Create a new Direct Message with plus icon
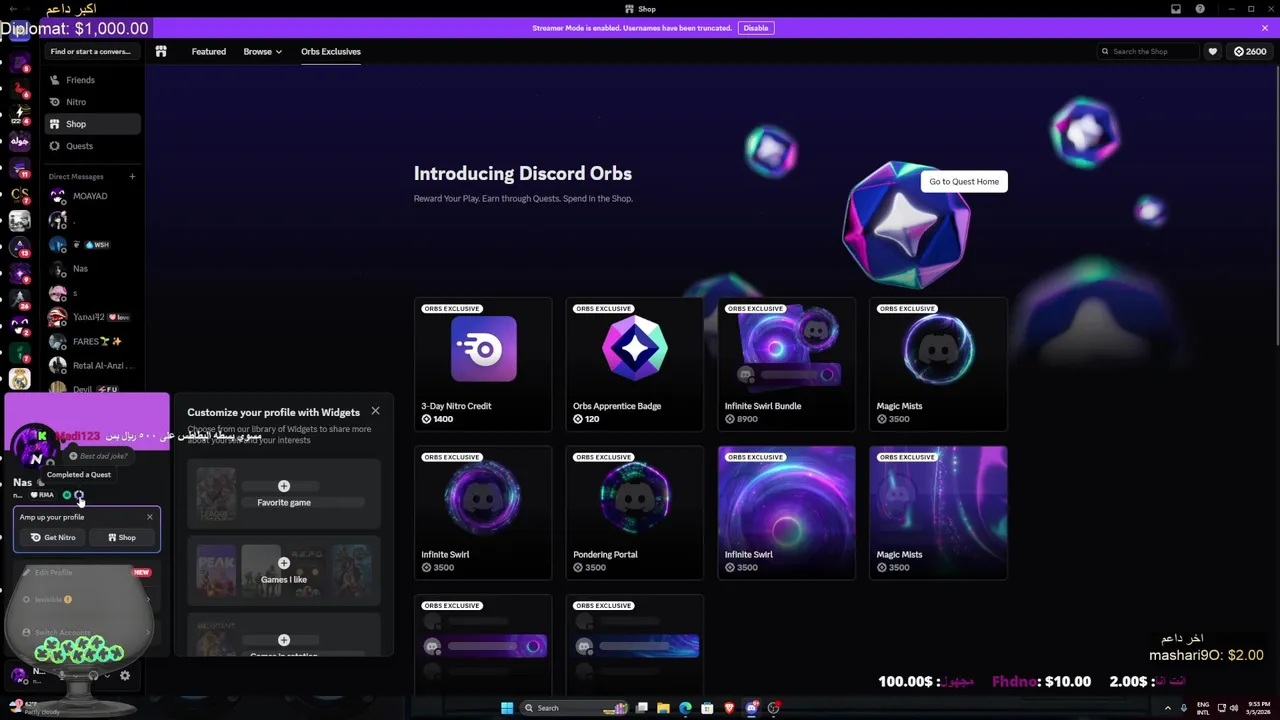The width and height of the screenshot is (1280, 720). [x=132, y=176]
